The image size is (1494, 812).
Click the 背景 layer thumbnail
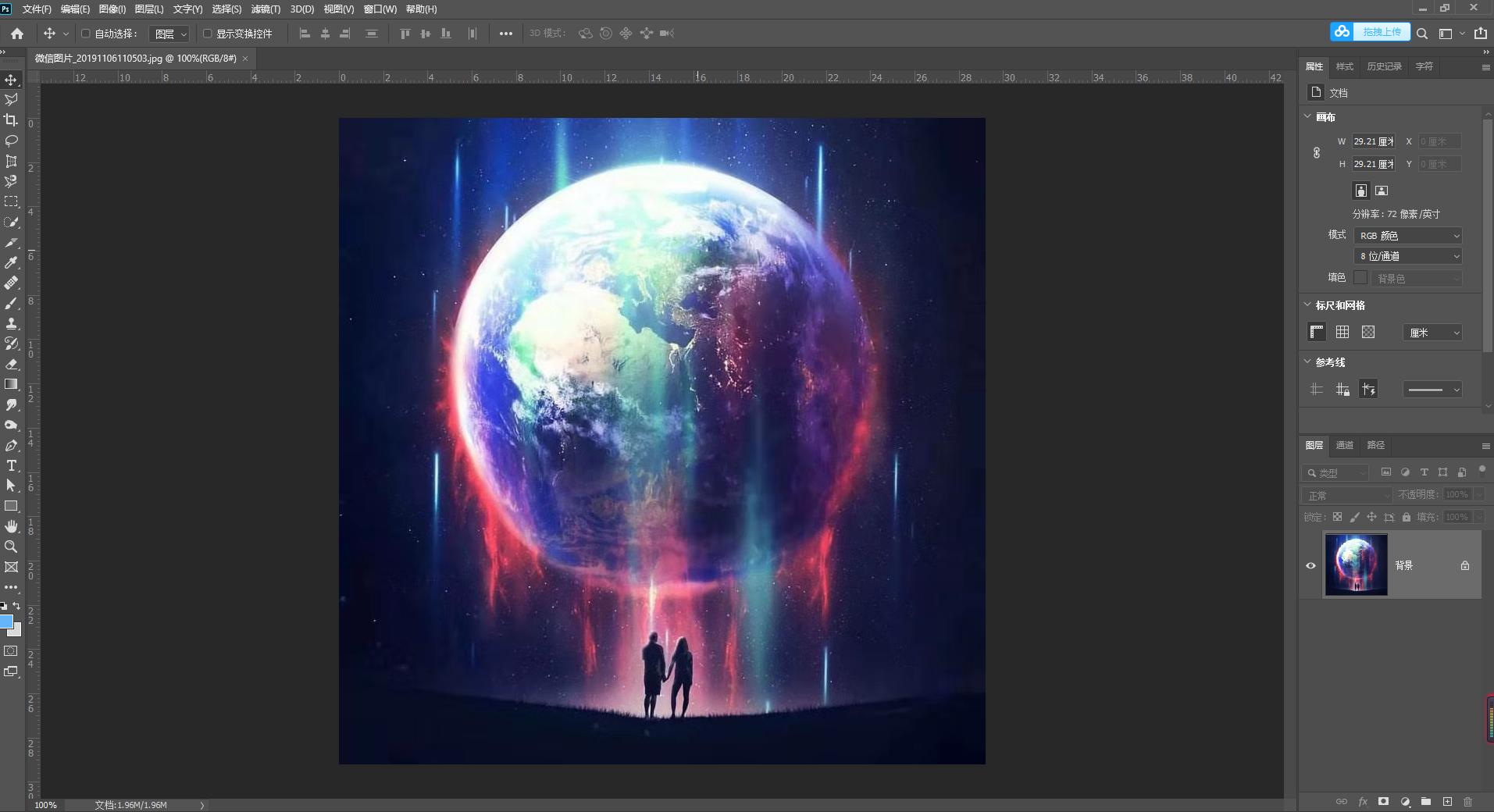(x=1356, y=564)
